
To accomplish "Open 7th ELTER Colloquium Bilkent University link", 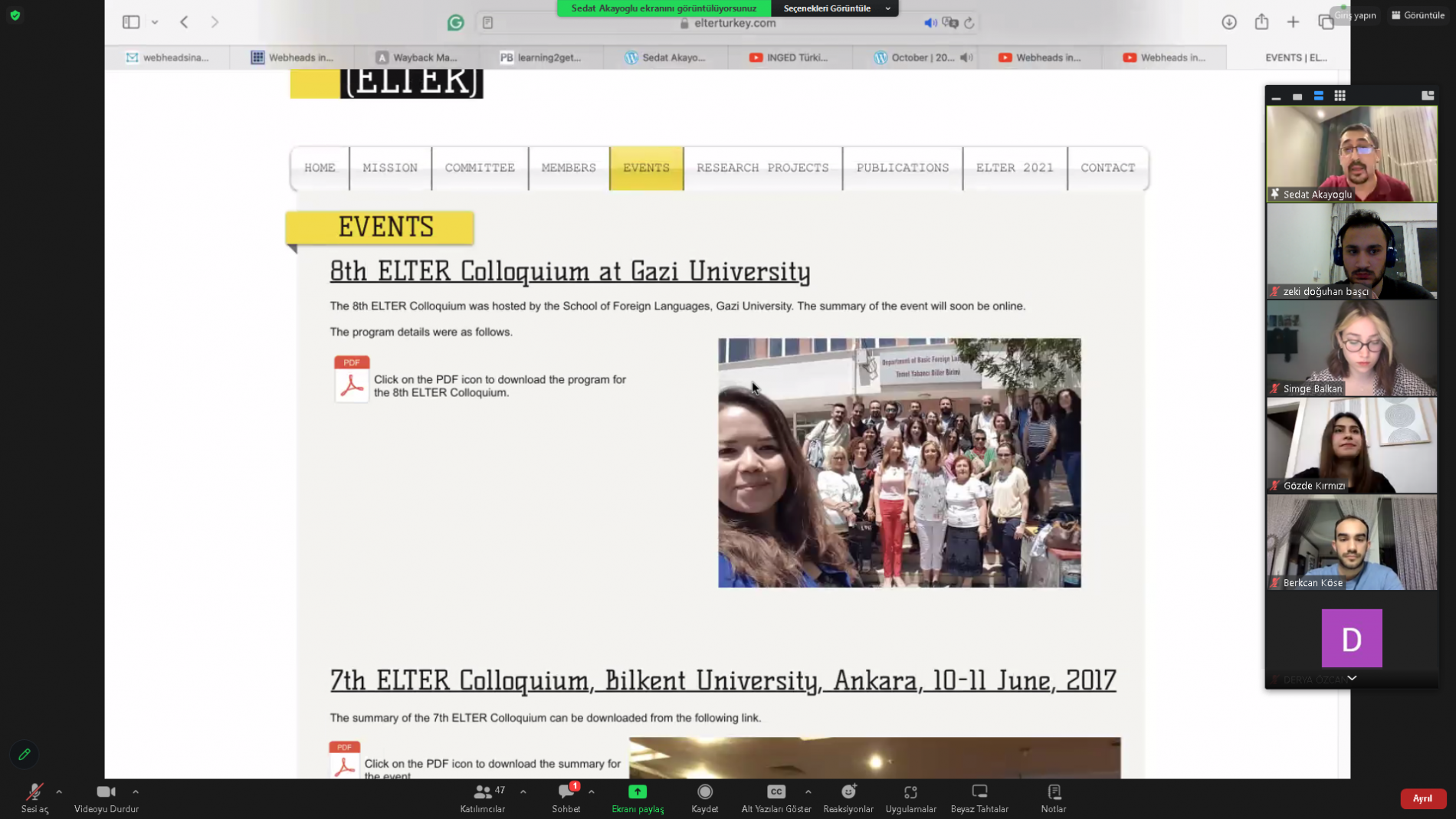I will click(x=723, y=680).
